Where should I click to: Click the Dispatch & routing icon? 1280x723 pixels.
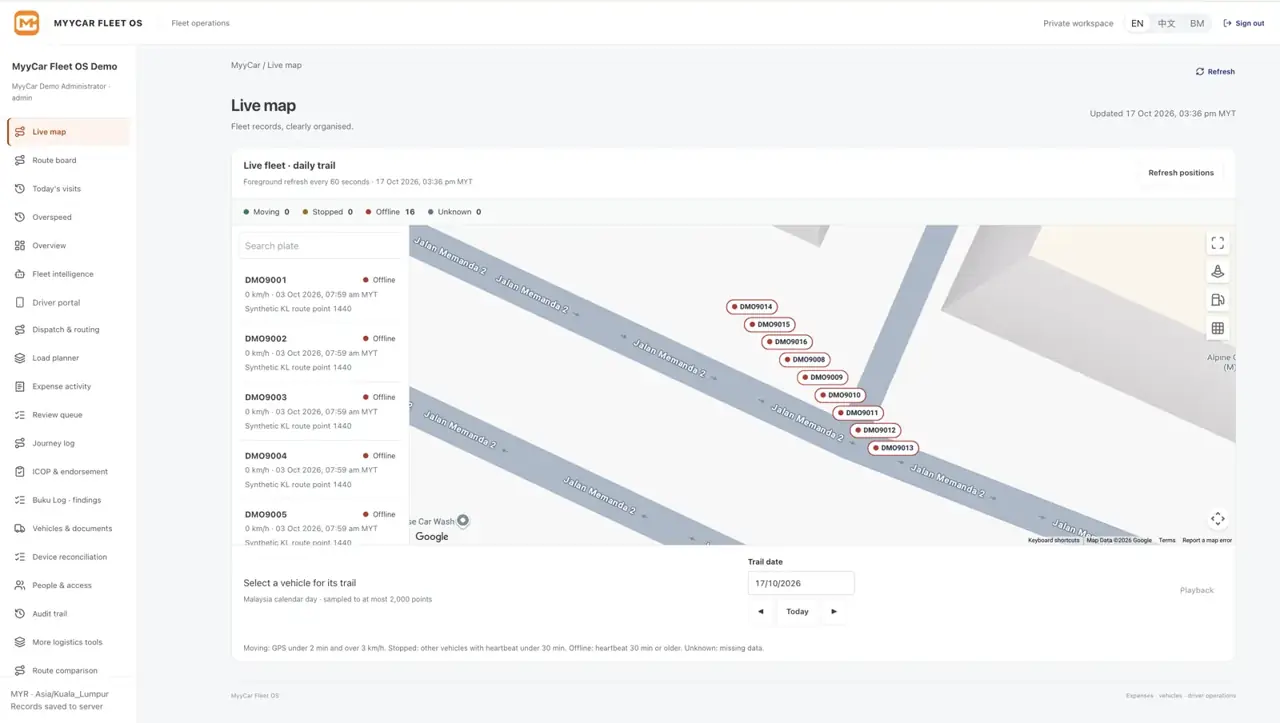[x=20, y=330]
